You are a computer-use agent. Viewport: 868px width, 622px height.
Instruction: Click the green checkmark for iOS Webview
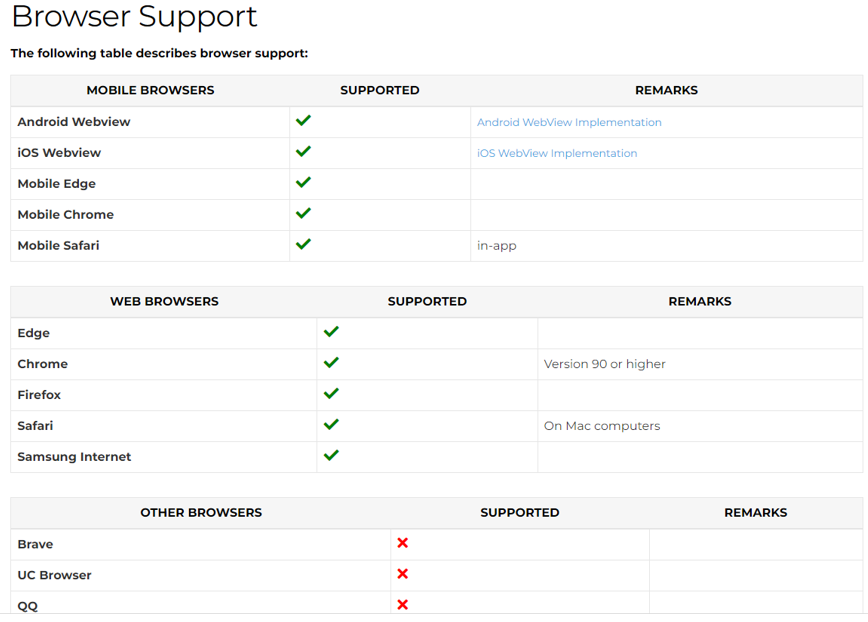pos(303,152)
